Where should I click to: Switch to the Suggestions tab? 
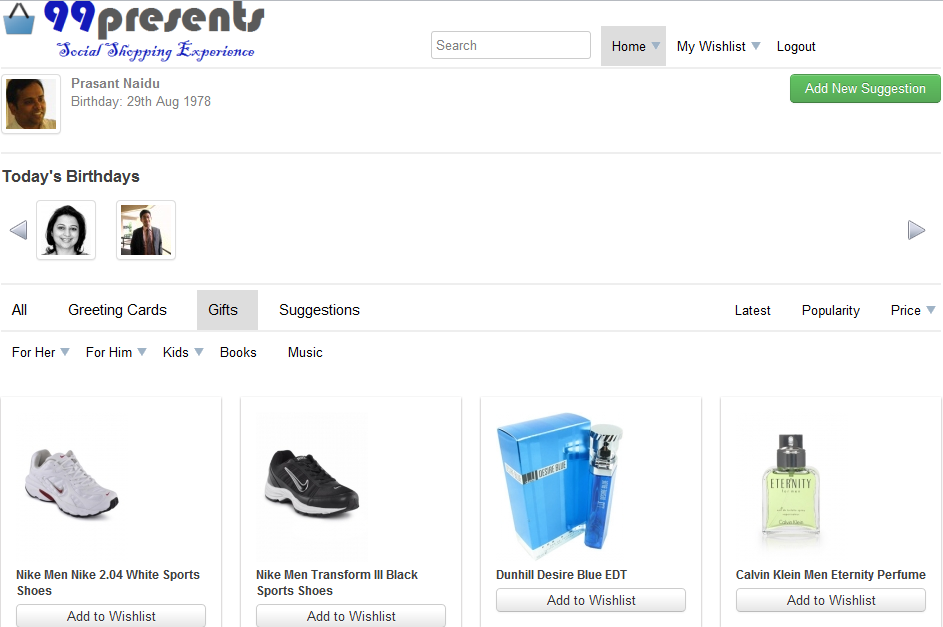tap(319, 310)
